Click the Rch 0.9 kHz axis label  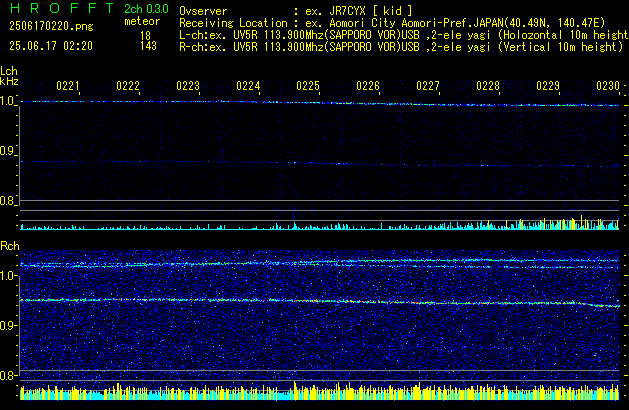coord(7,325)
